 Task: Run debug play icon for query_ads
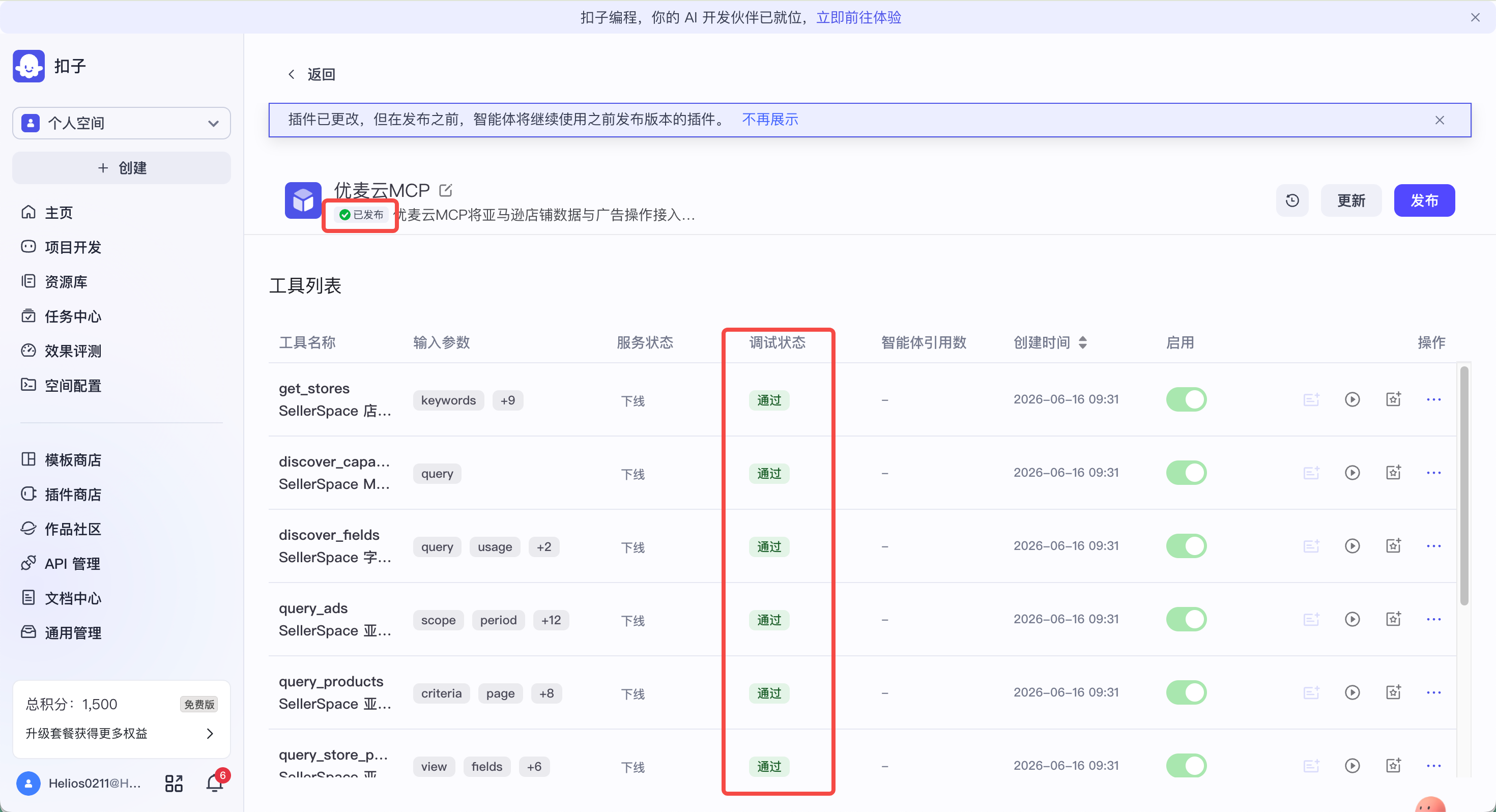coord(1352,619)
